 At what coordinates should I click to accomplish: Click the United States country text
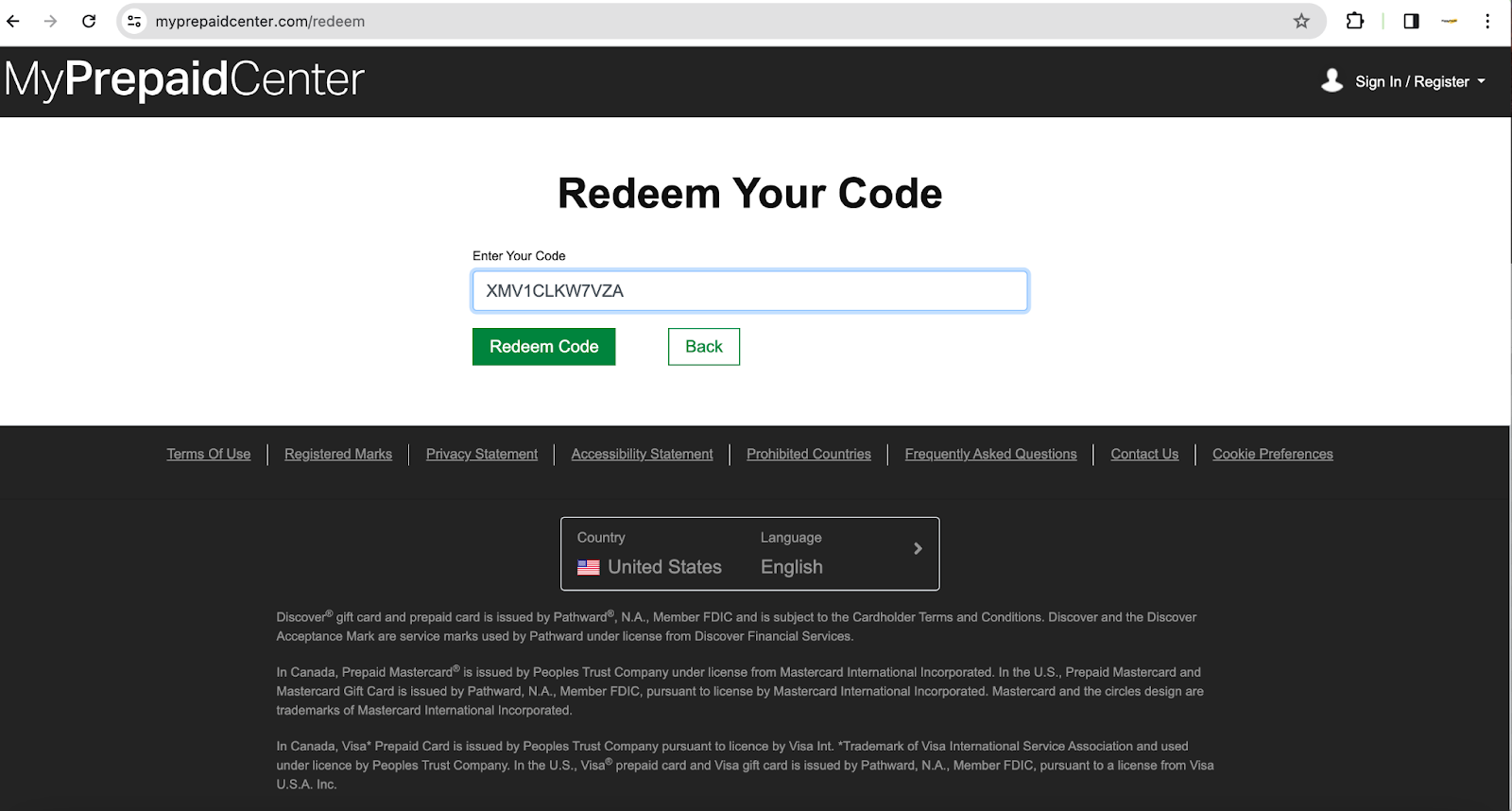(x=664, y=567)
